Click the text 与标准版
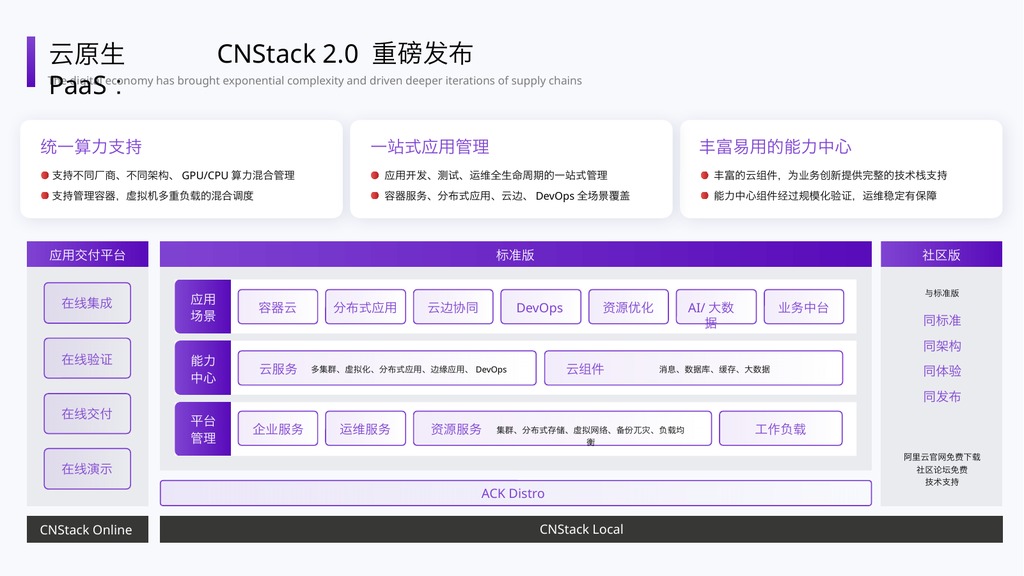Screen dimensions: 1024x576 coord(942,293)
